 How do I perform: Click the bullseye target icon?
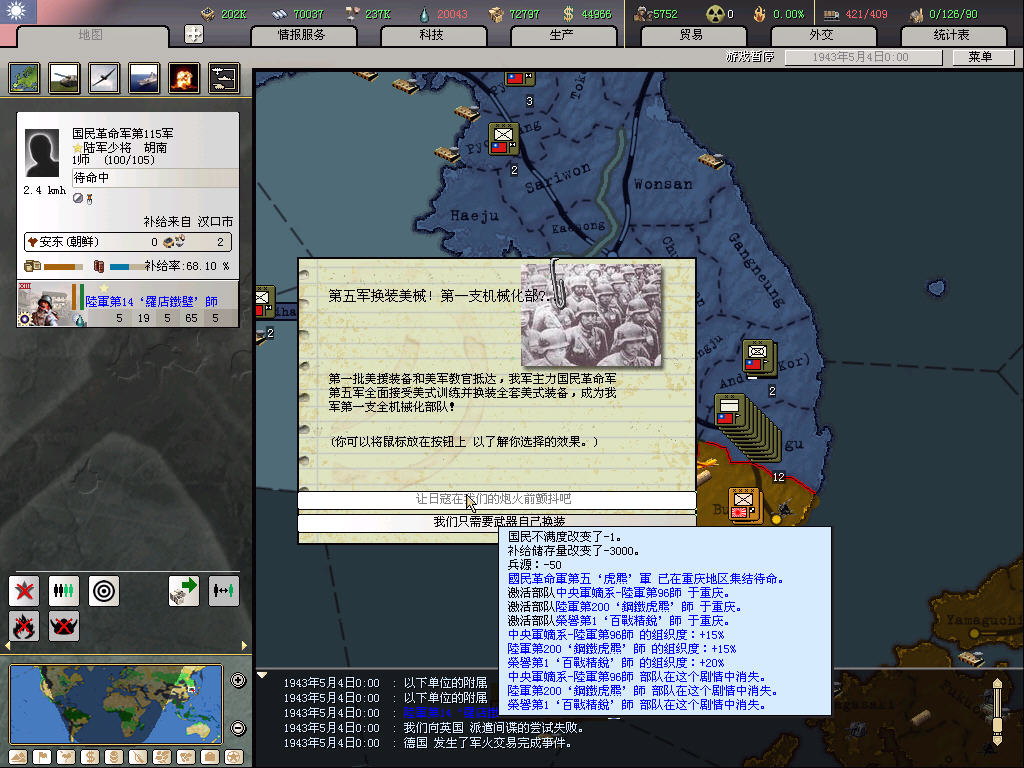pyautogui.click(x=104, y=591)
